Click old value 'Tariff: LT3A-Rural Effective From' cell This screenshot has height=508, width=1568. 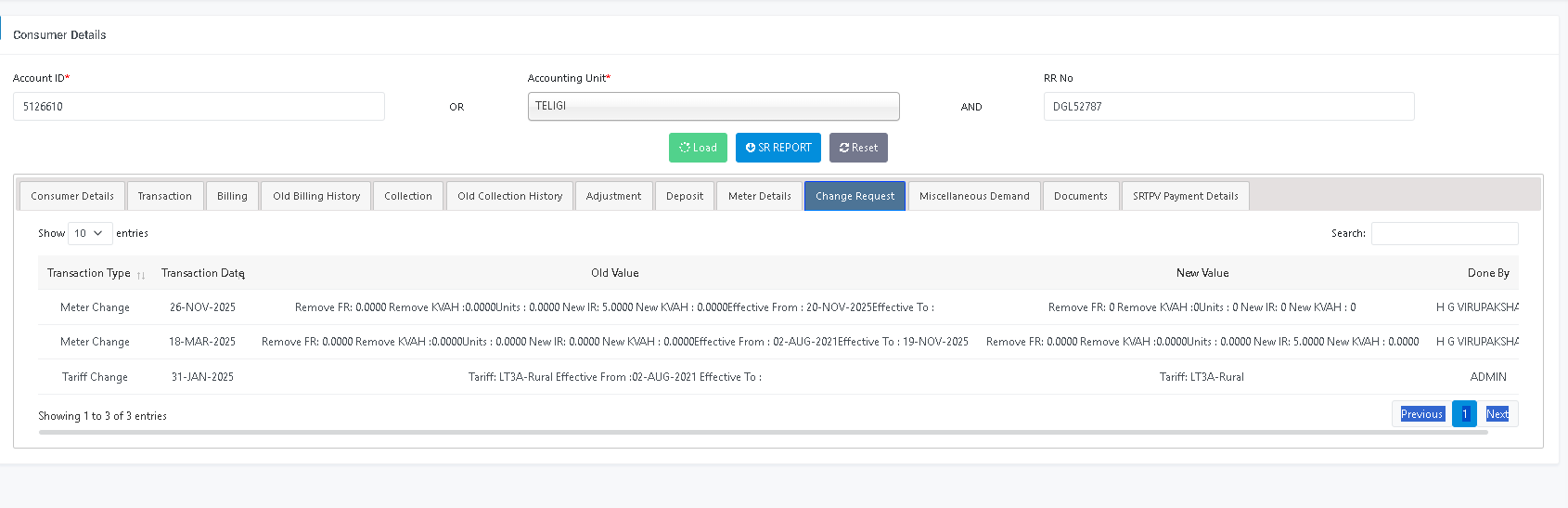pyautogui.click(x=615, y=377)
